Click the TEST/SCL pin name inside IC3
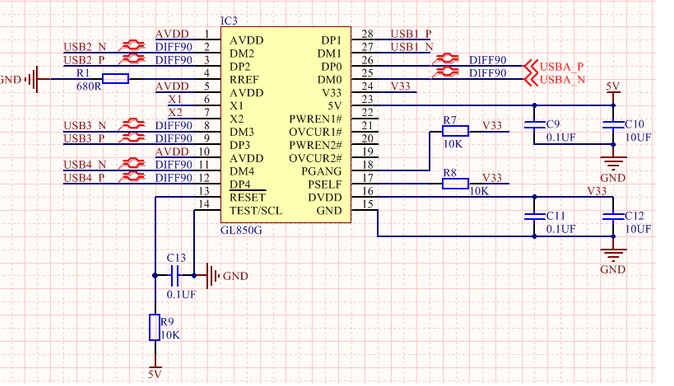Screen dimensions: 674x386 click(x=256, y=211)
